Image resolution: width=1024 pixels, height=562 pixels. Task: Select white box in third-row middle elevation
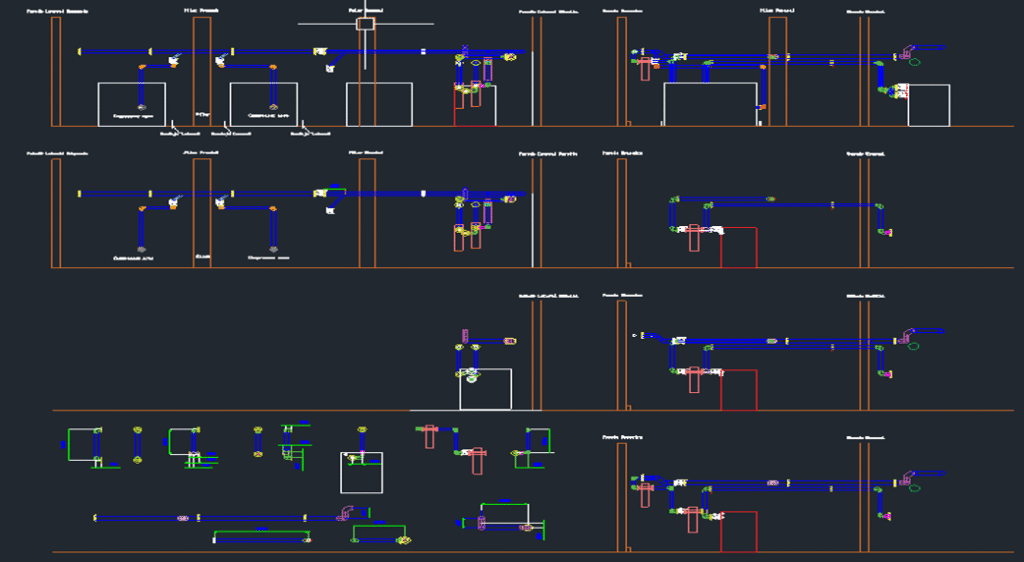486,389
